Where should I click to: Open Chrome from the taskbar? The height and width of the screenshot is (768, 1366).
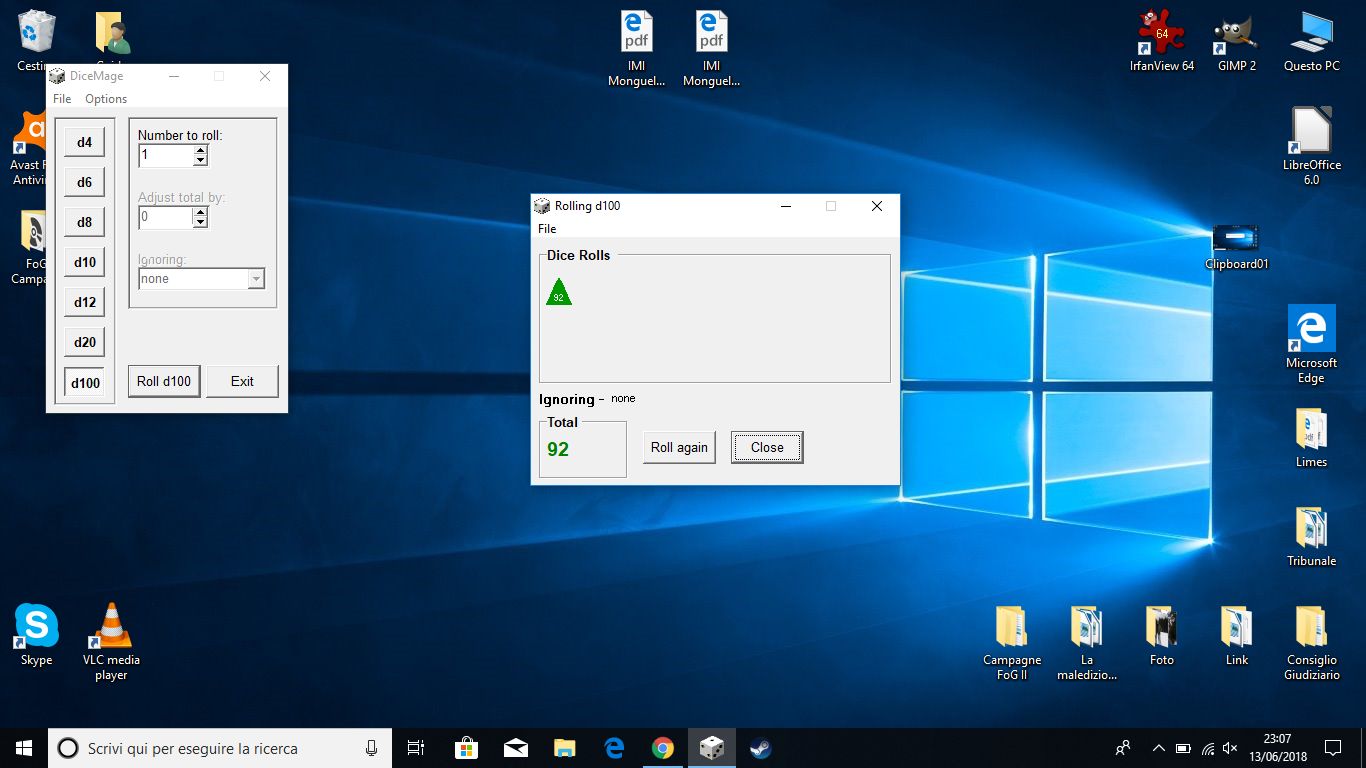tap(663, 748)
